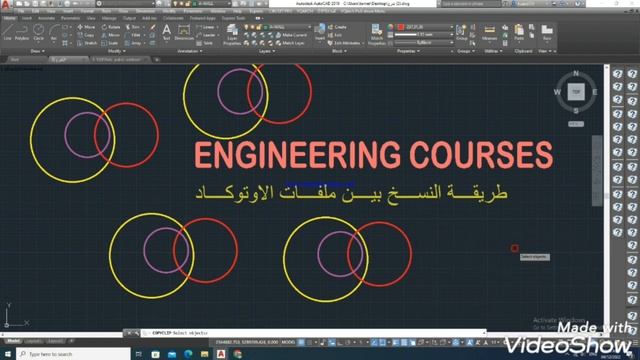Click the Table annotation tool
The width and height of the screenshot is (640, 360).
click(204, 43)
